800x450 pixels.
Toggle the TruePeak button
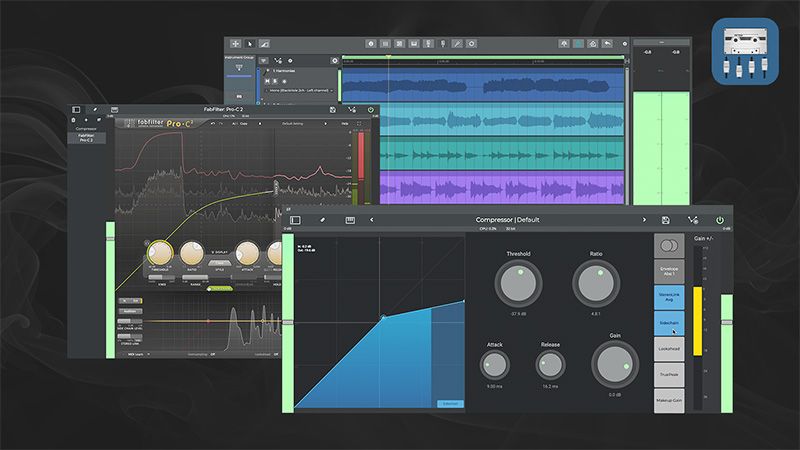[x=669, y=375]
